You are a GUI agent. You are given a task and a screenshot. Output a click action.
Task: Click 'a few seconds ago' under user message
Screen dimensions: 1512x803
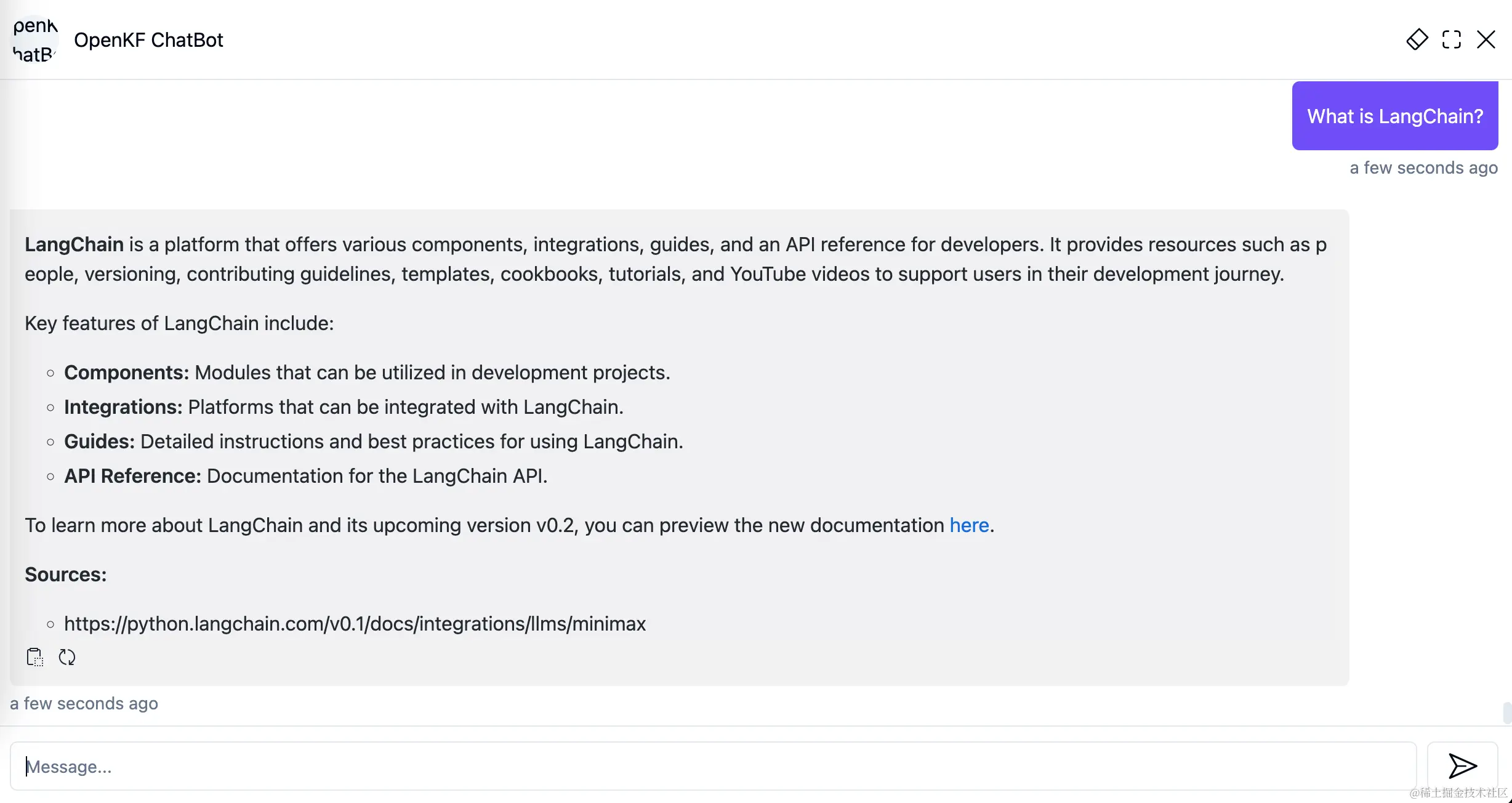1423,168
